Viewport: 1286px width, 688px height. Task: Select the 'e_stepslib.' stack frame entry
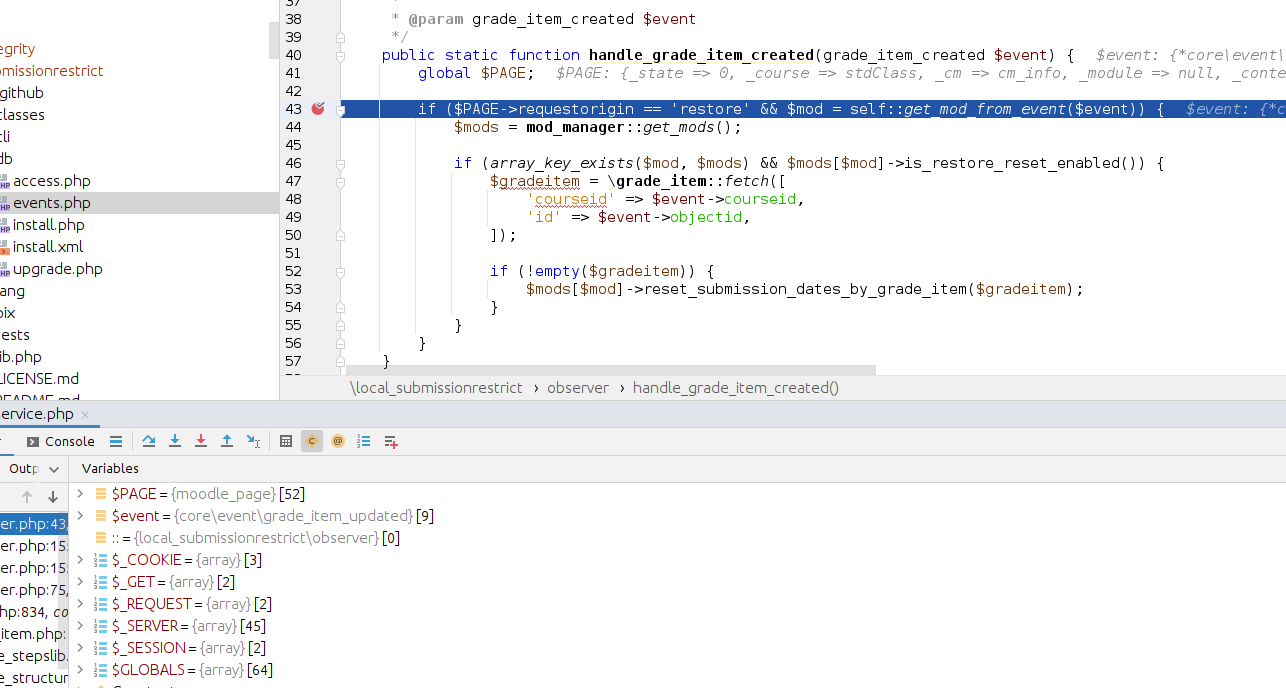click(34, 656)
